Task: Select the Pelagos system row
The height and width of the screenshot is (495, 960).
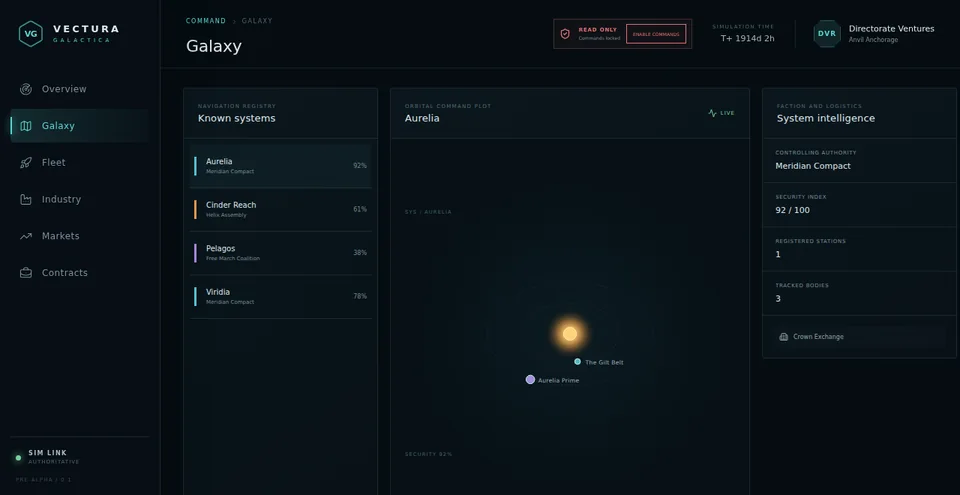Action: click(x=280, y=253)
